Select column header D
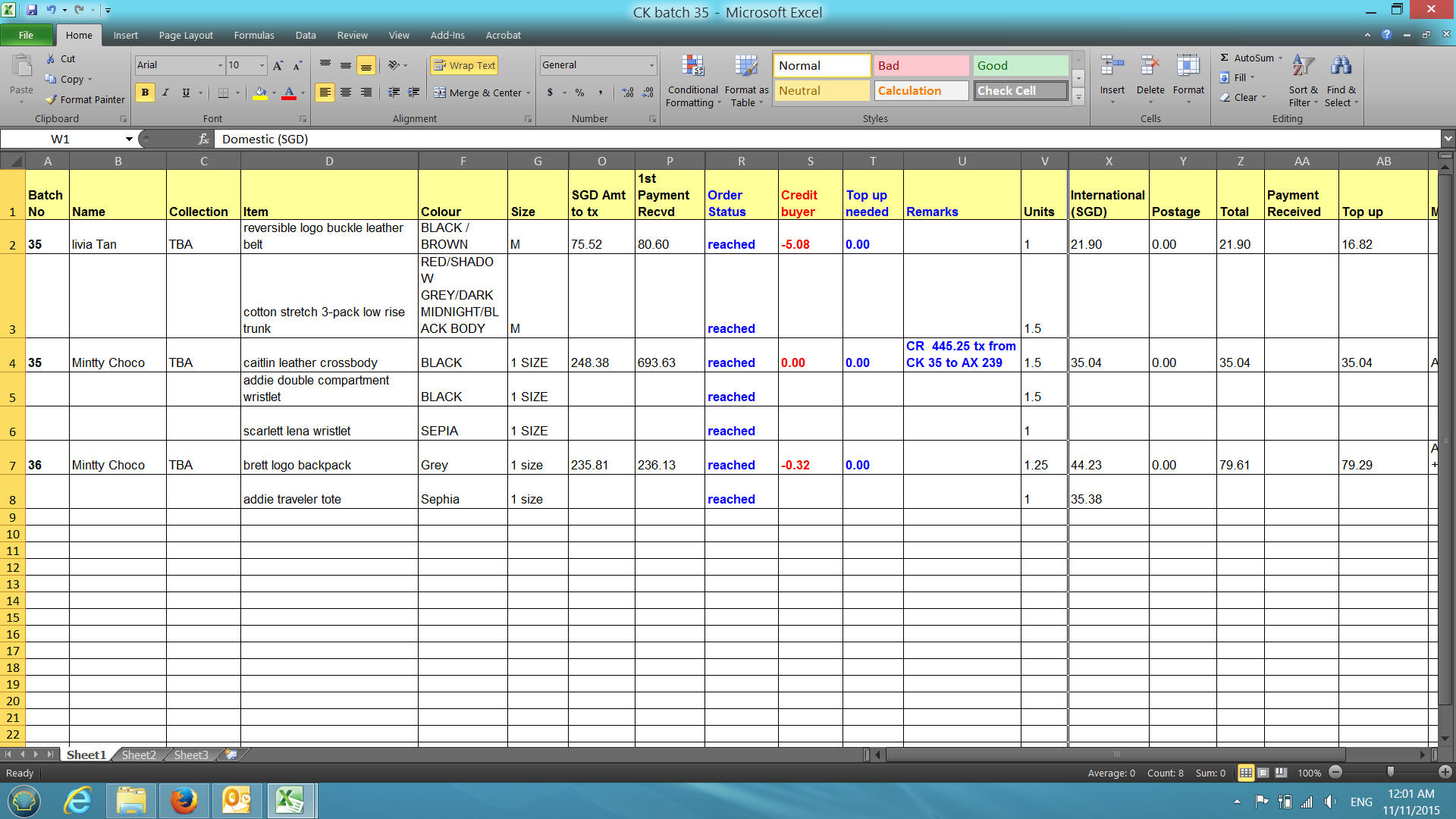Viewport: 1456px width, 819px height. pyautogui.click(x=329, y=161)
